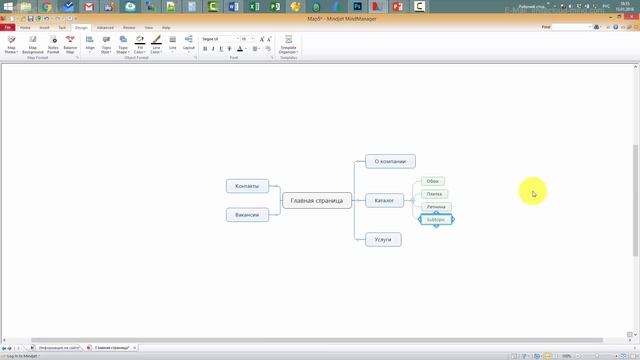Switch to the View ribbon tab

(149, 28)
